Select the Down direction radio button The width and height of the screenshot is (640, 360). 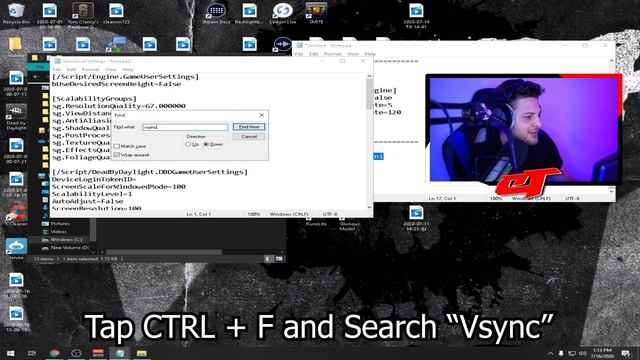coord(206,144)
